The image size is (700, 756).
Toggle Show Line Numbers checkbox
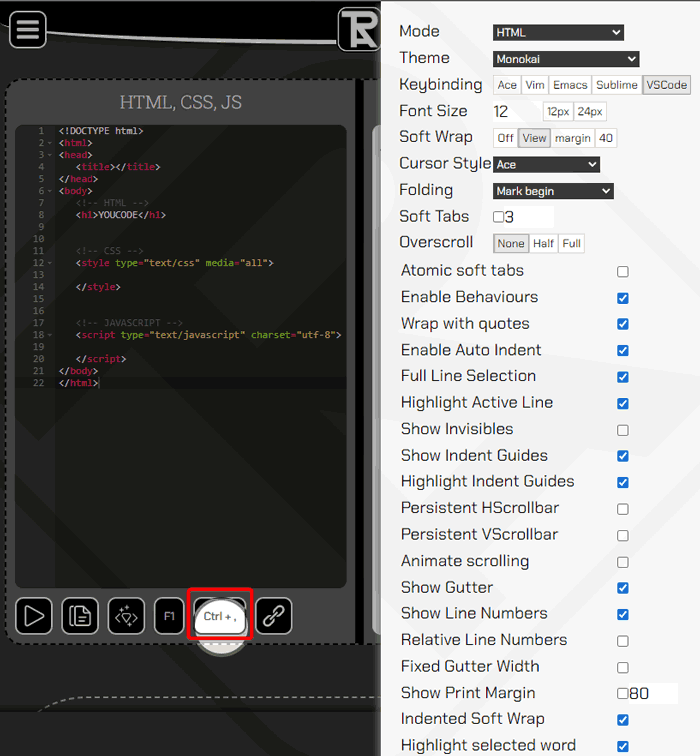coord(623,615)
